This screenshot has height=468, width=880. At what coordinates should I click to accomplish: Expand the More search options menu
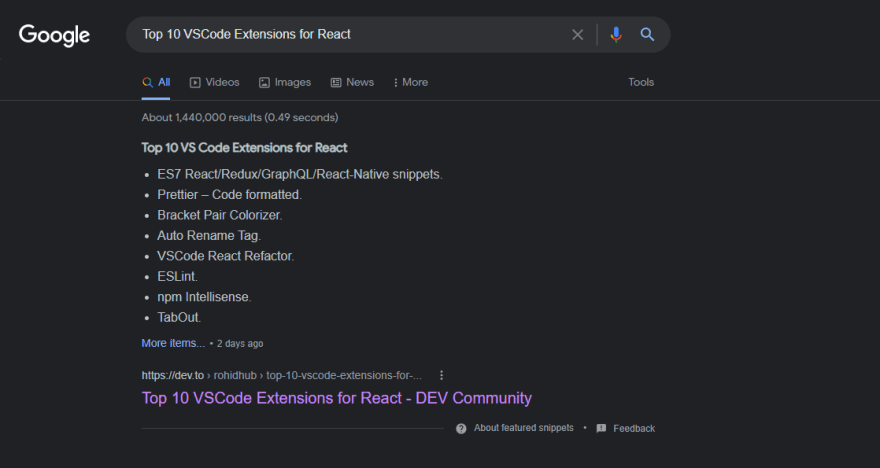411,82
